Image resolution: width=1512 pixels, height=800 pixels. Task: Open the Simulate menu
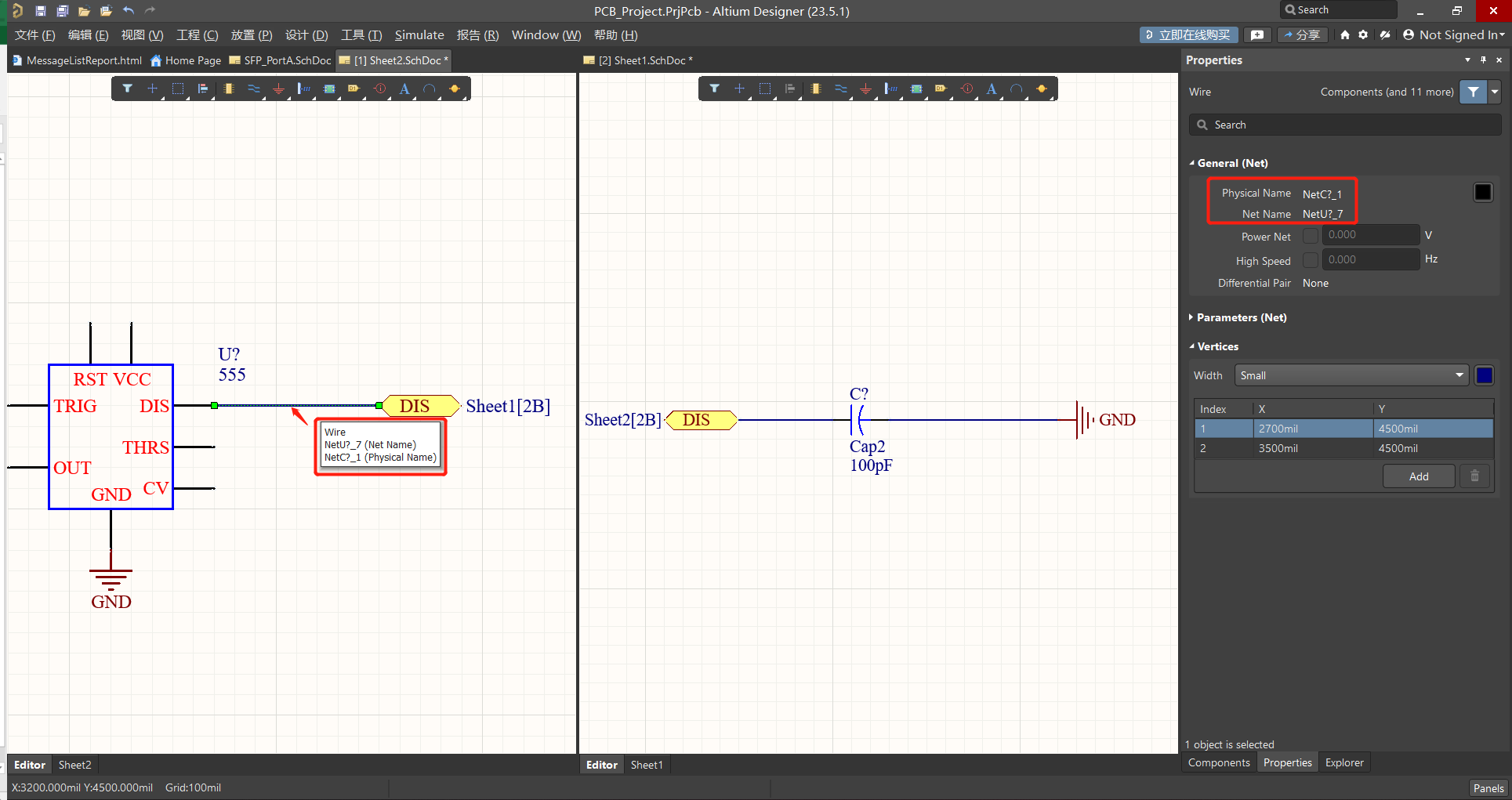pyautogui.click(x=419, y=34)
